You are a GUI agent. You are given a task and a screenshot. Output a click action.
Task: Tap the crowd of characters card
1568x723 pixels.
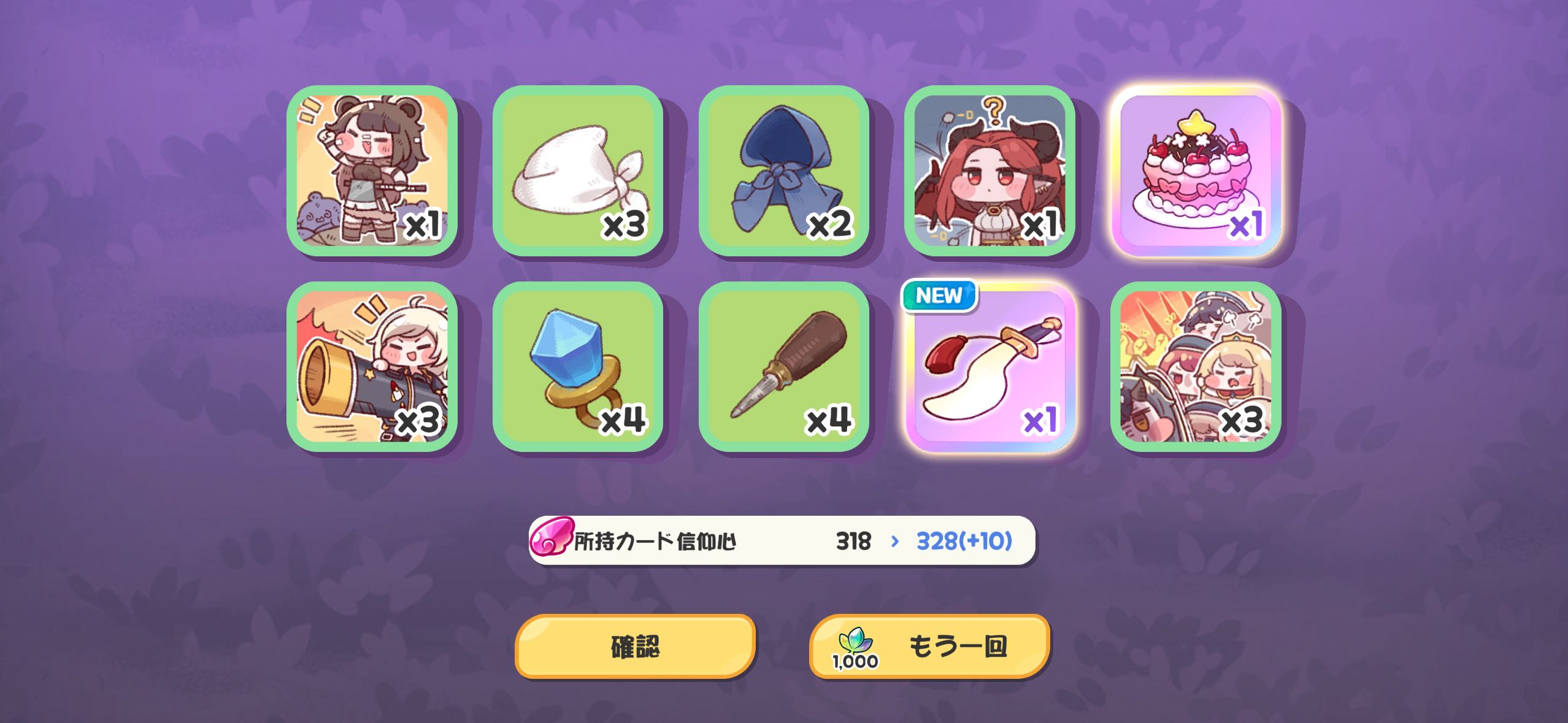coord(1196,367)
